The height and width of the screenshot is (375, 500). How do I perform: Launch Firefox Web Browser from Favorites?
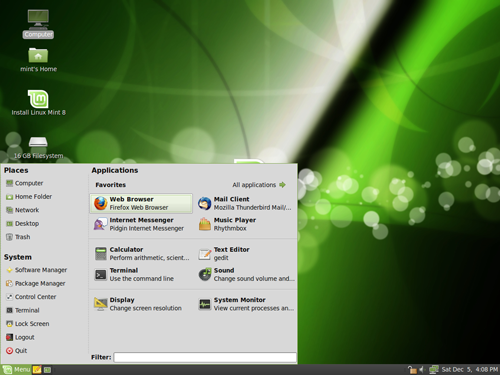pos(141,203)
